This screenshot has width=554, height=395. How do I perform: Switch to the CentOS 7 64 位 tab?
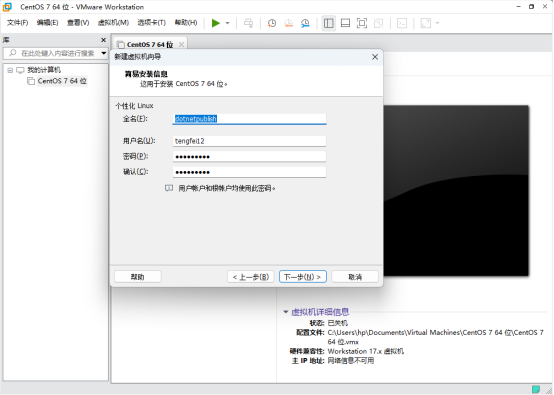tap(150, 45)
